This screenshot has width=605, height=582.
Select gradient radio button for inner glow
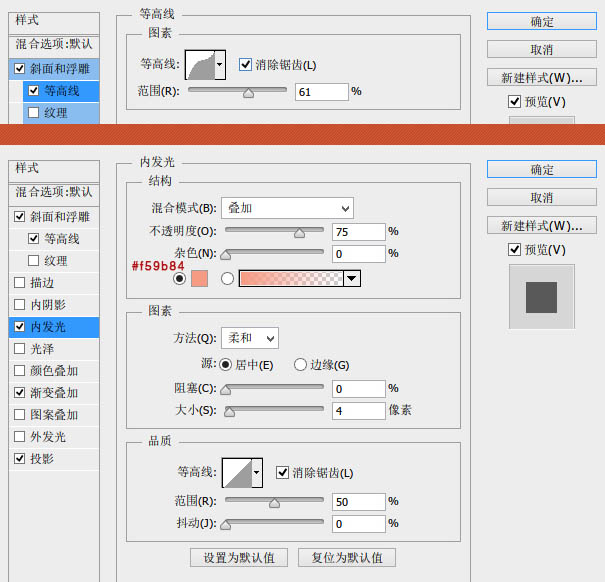tap(227, 278)
